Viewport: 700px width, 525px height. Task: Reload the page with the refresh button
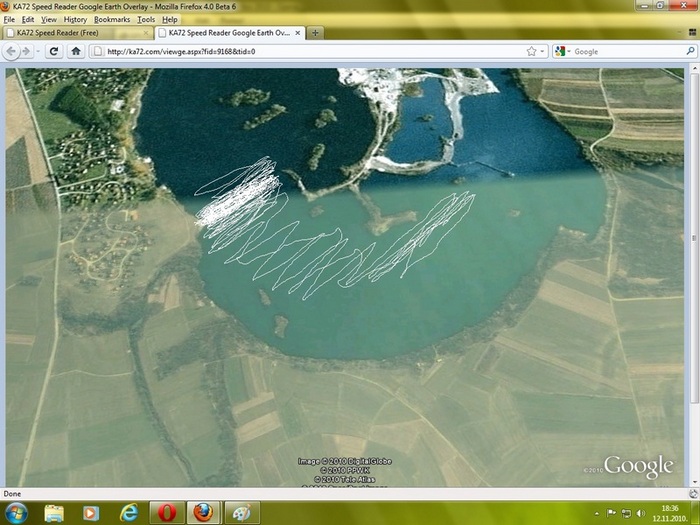[x=54, y=51]
